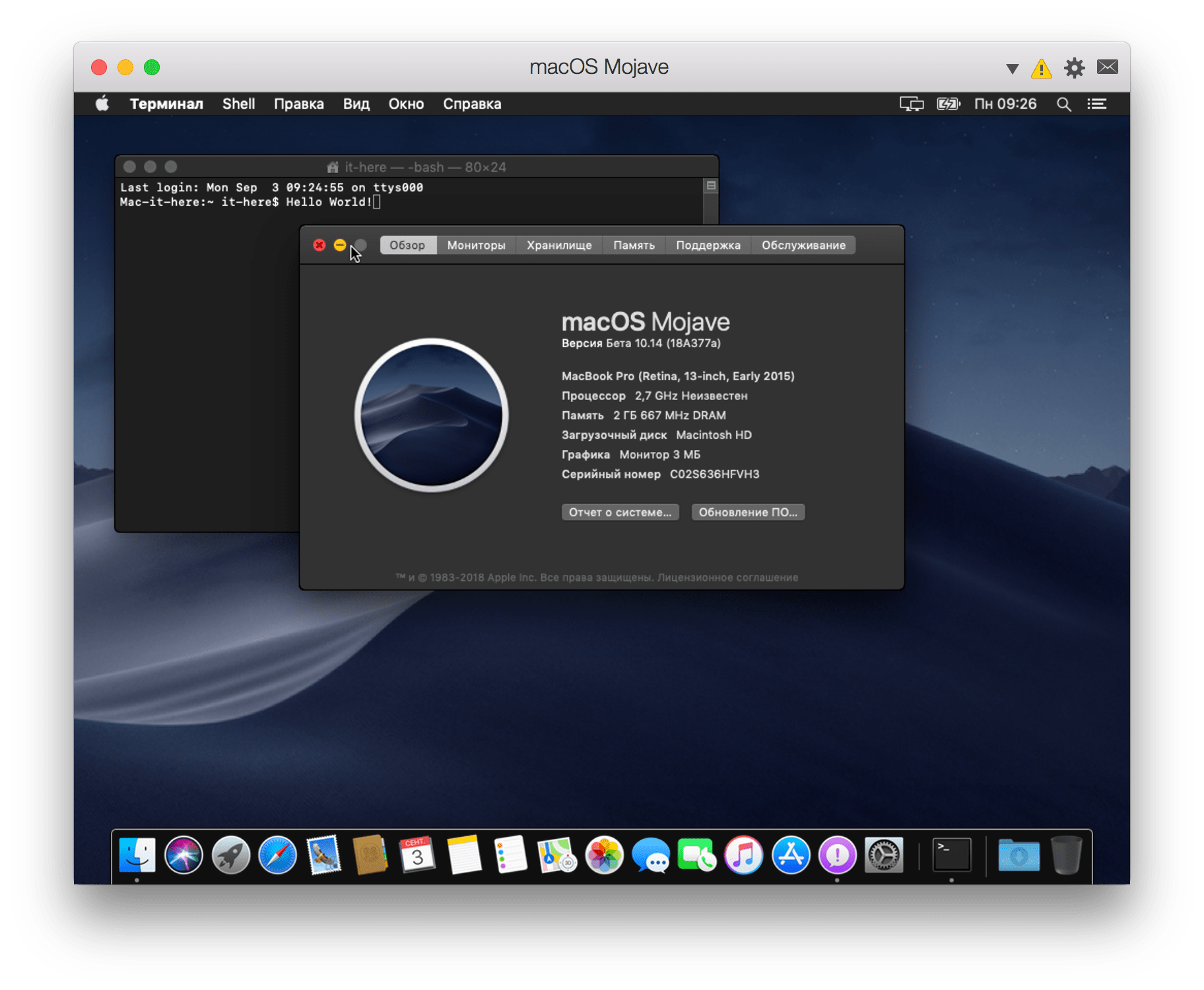Screen dimensions: 1204x990
Task: Click the Terminal scrollbar split icon
Action: pos(711,186)
